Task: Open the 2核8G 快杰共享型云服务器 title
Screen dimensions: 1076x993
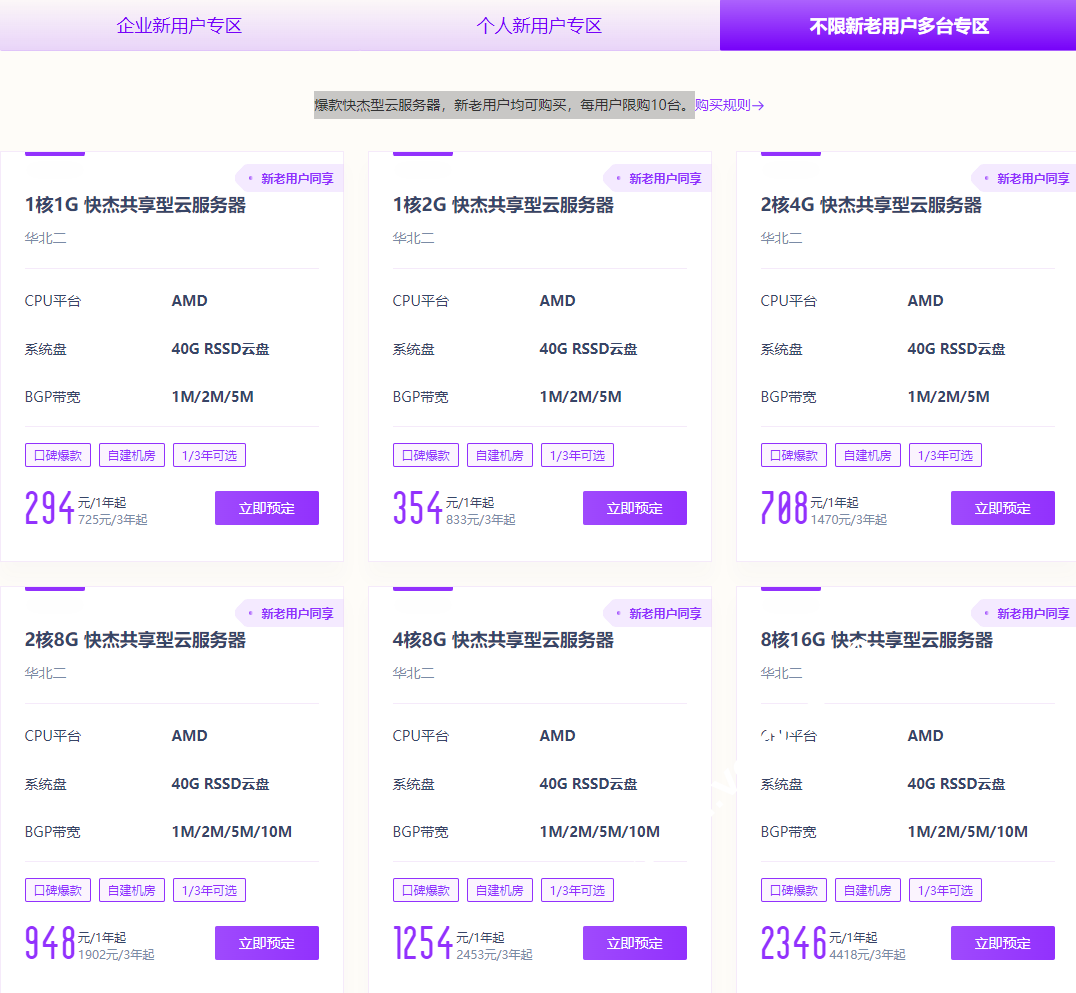Action: click(x=135, y=640)
